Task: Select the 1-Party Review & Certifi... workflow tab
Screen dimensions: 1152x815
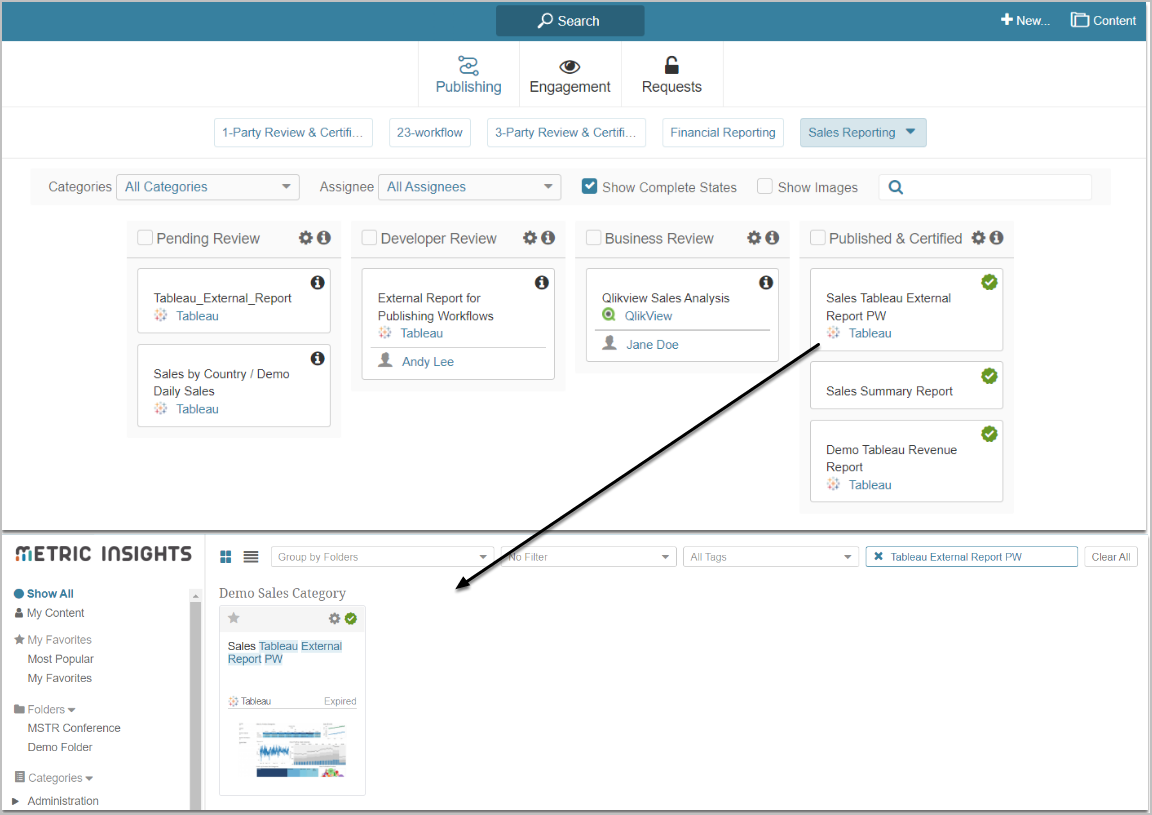Action: pyautogui.click(x=293, y=132)
